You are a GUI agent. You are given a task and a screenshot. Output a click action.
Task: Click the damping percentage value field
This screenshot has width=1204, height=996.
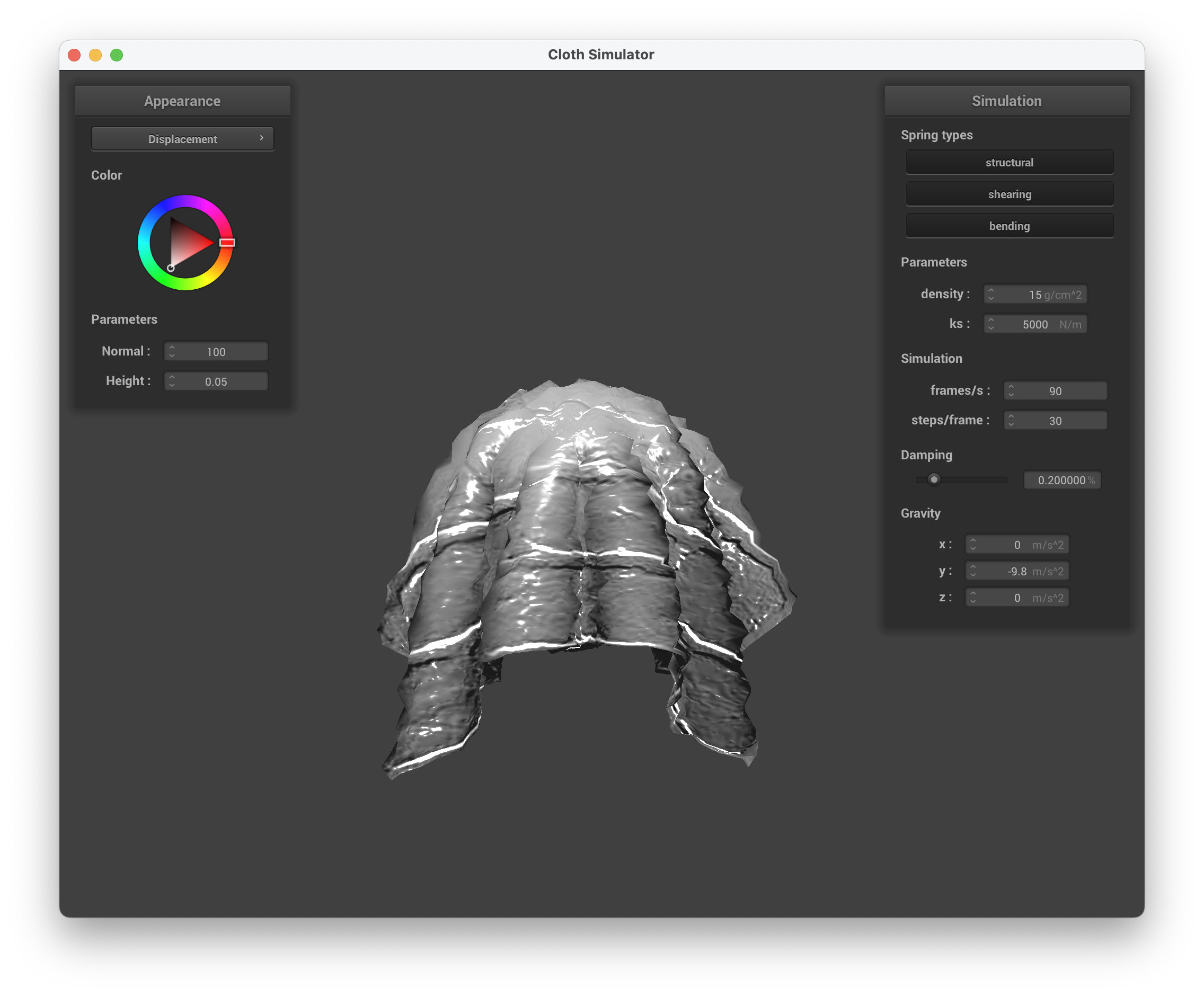(1061, 480)
